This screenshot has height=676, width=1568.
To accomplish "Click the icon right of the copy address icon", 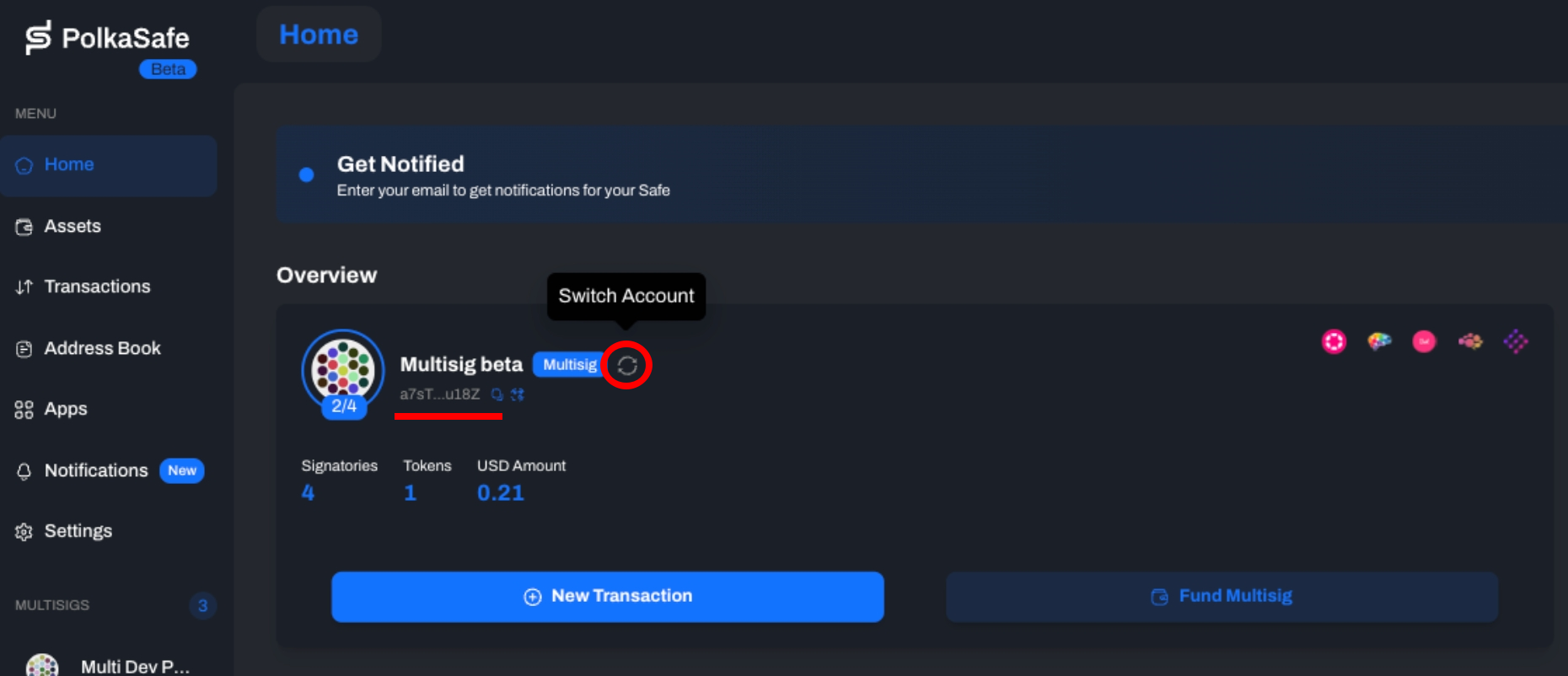I will tap(518, 394).
